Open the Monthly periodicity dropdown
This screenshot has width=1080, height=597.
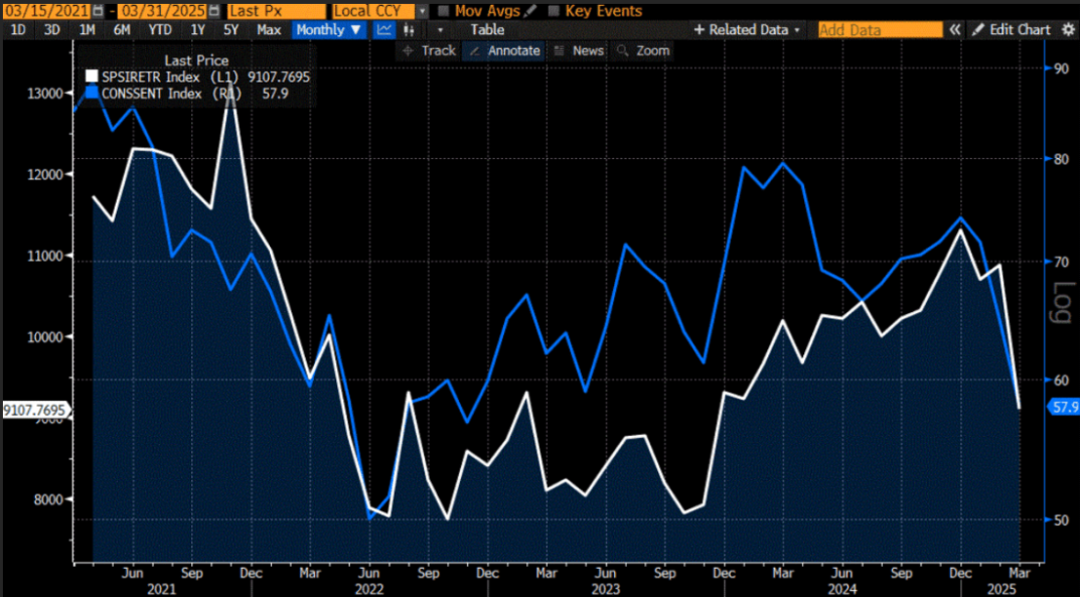(x=329, y=30)
